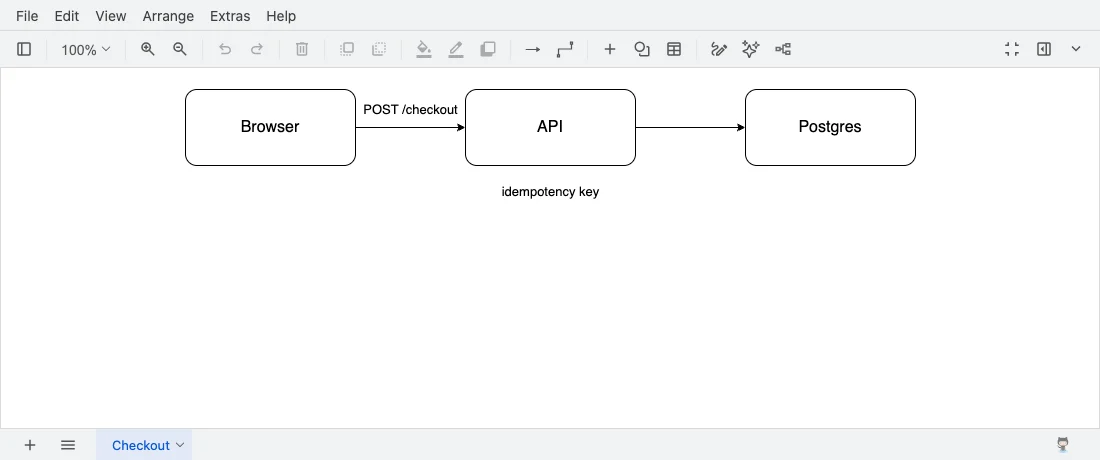
Task: Click the Insert Table icon
Action: pyautogui.click(x=674, y=49)
